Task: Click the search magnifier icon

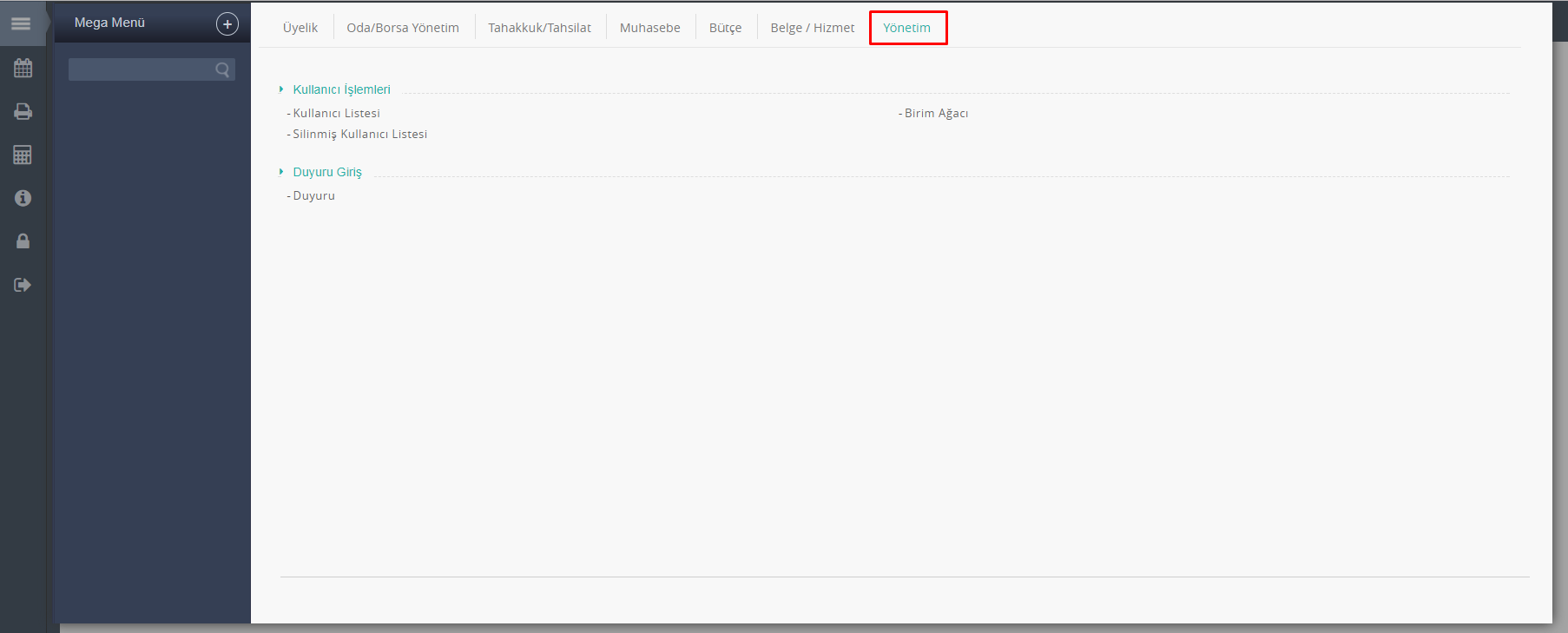Action: tap(222, 69)
